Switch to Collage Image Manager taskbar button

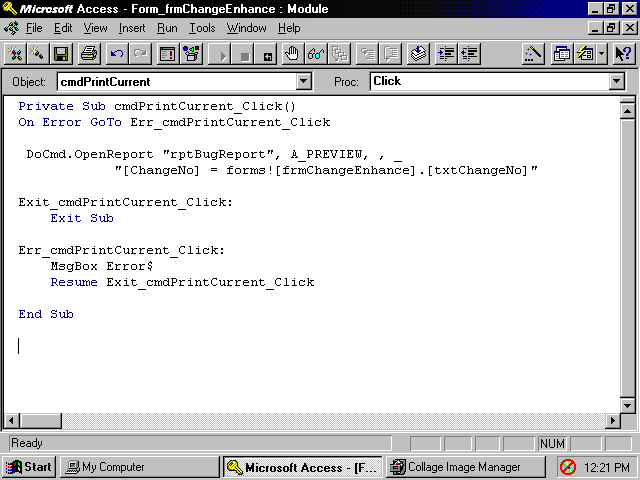click(x=465, y=467)
